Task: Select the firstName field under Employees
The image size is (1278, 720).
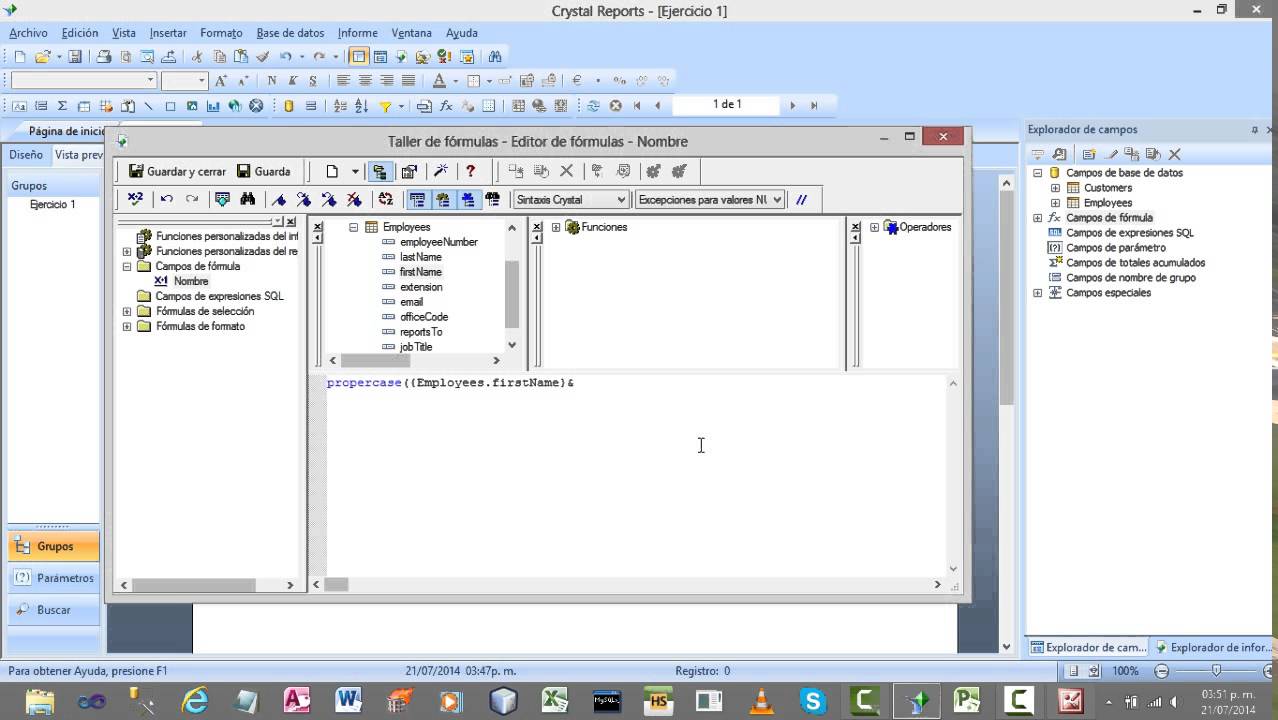Action: tap(420, 272)
